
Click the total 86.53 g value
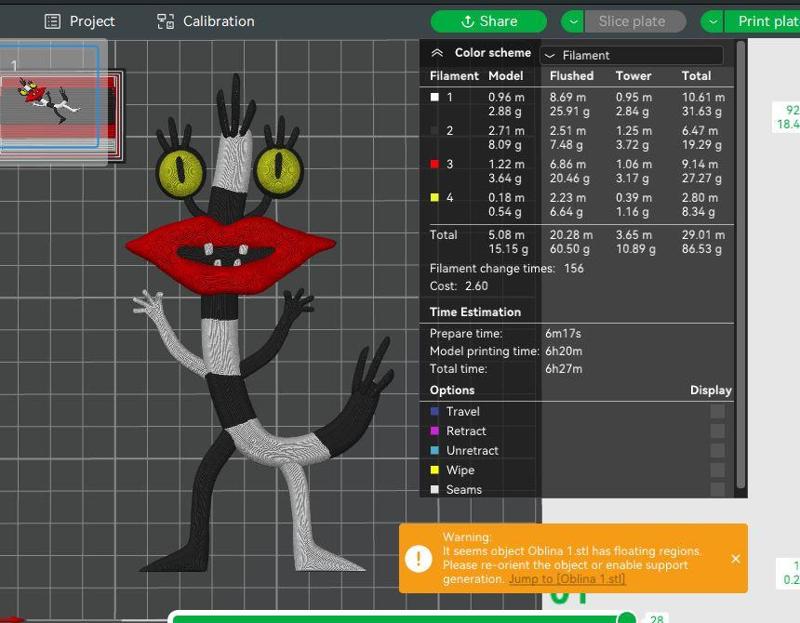click(702, 250)
